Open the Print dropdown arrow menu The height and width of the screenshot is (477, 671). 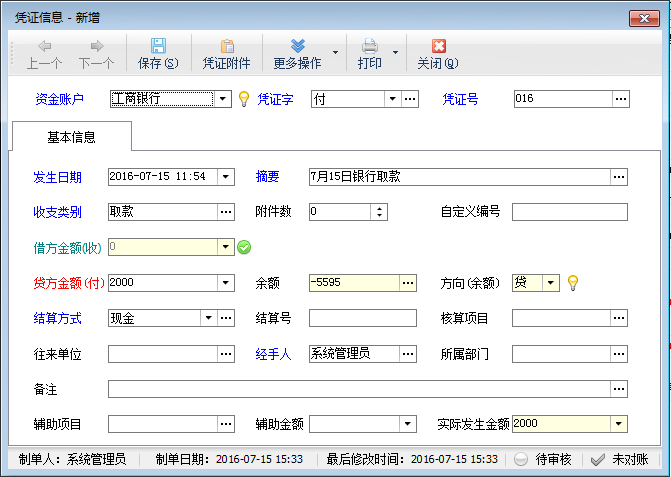point(396,53)
